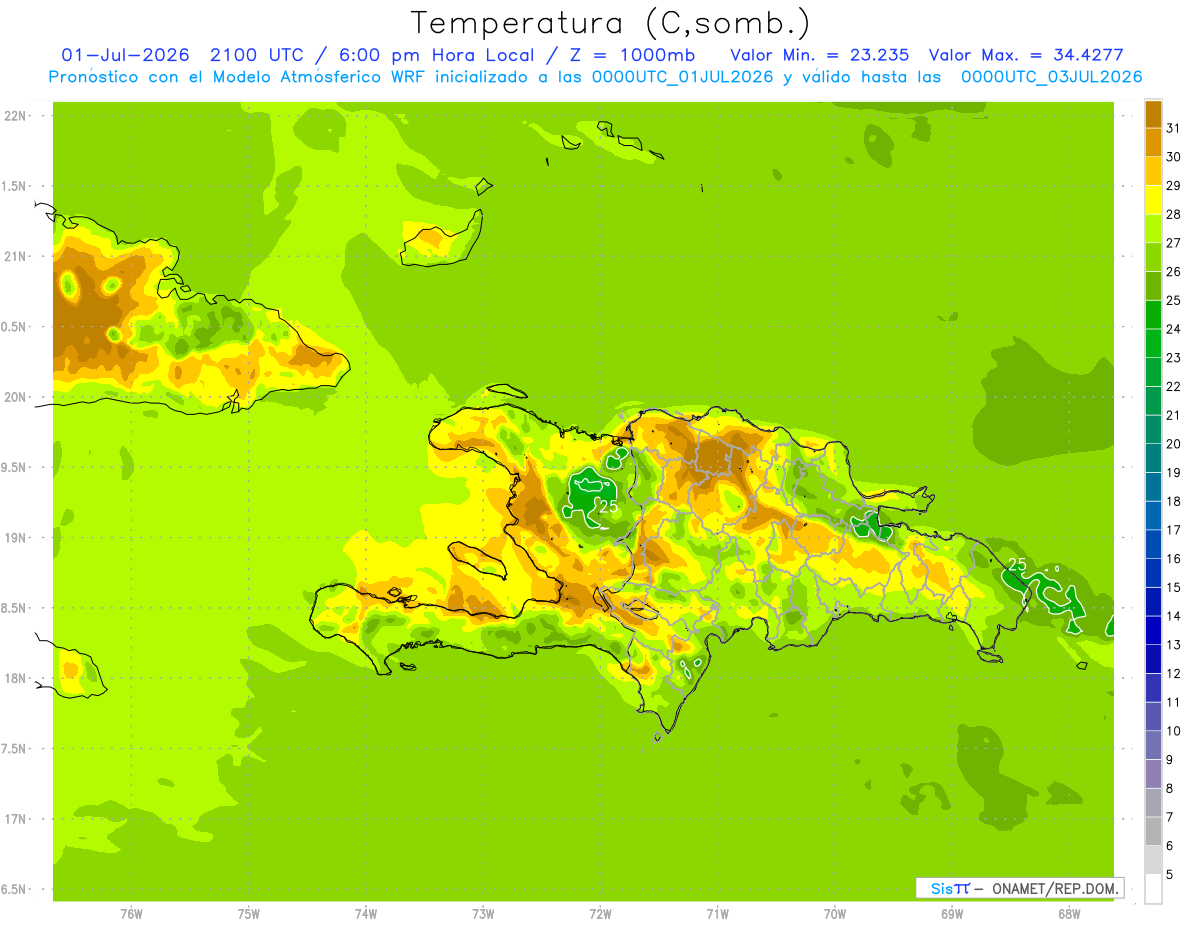This screenshot has width=1200, height=927.
Task: Click the '21N' latitude axis label
Action: coord(16,257)
